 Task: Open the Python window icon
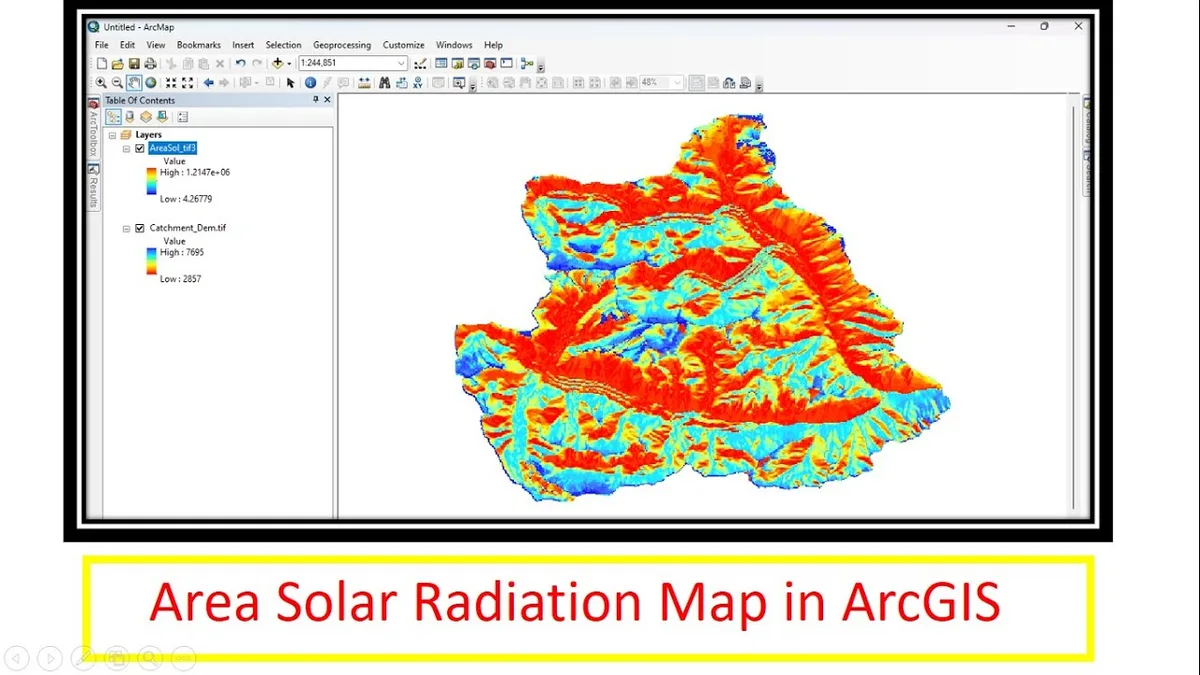click(x=506, y=63)
